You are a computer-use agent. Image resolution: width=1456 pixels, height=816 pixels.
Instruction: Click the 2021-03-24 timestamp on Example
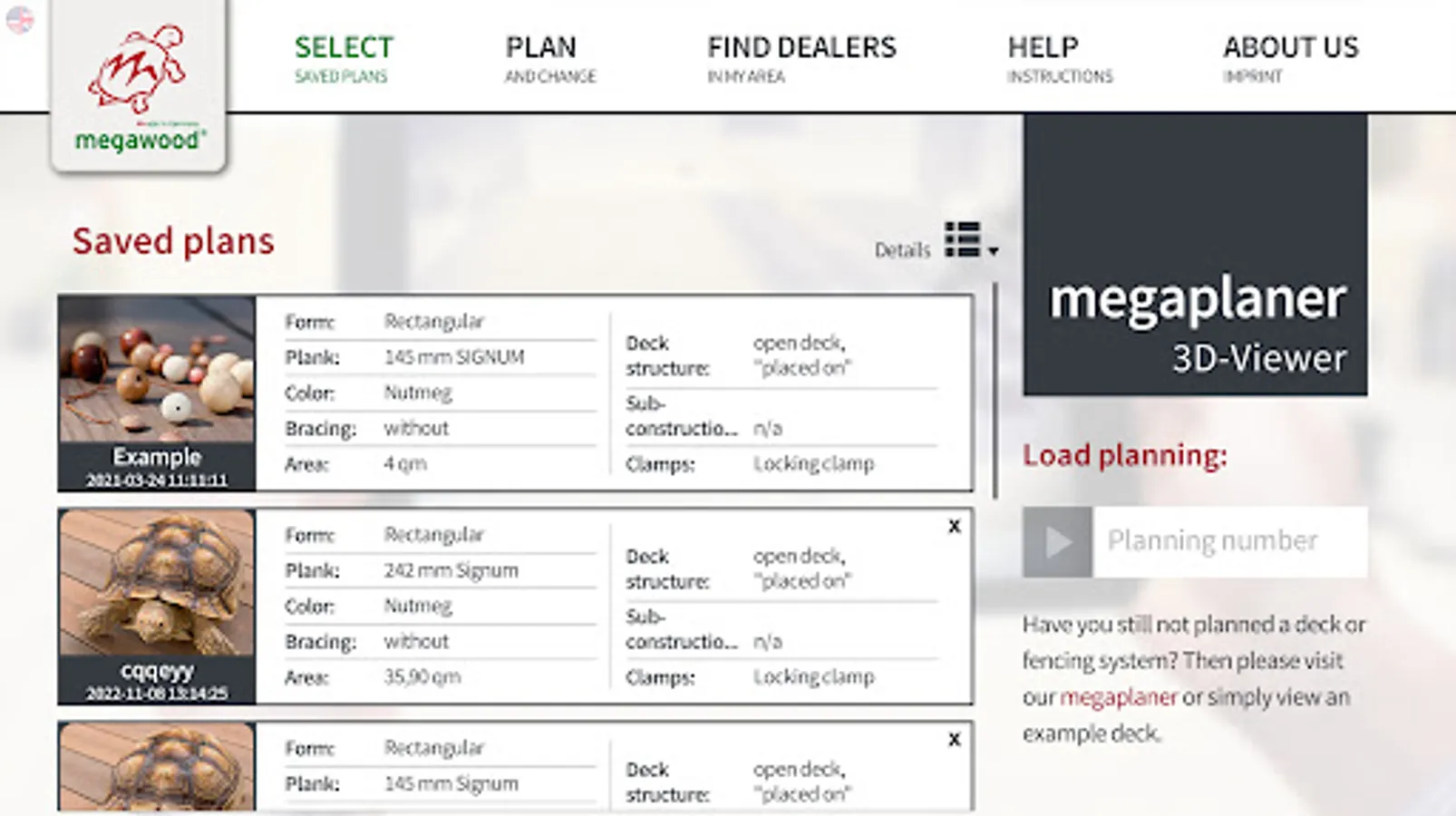pyautogui.click(x=157, y=480)
